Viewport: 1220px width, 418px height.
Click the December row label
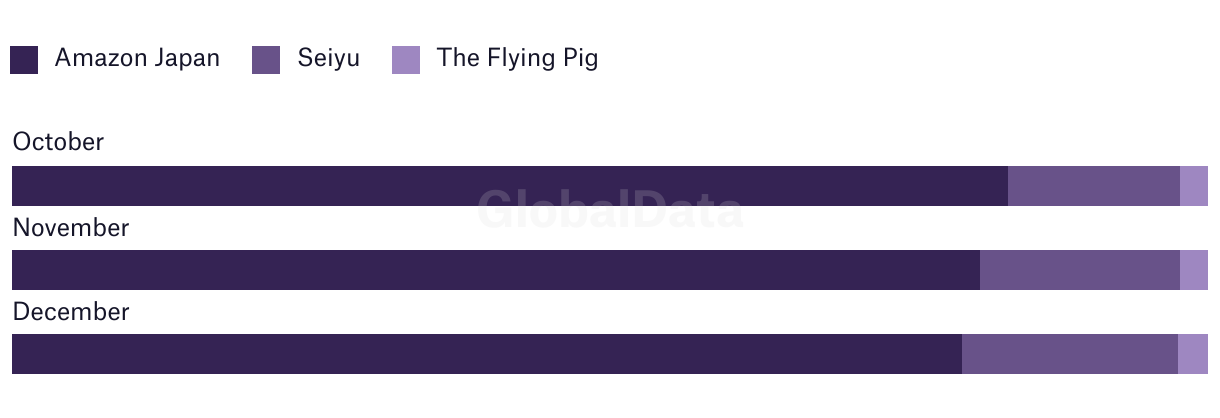(x=71, y=312)
